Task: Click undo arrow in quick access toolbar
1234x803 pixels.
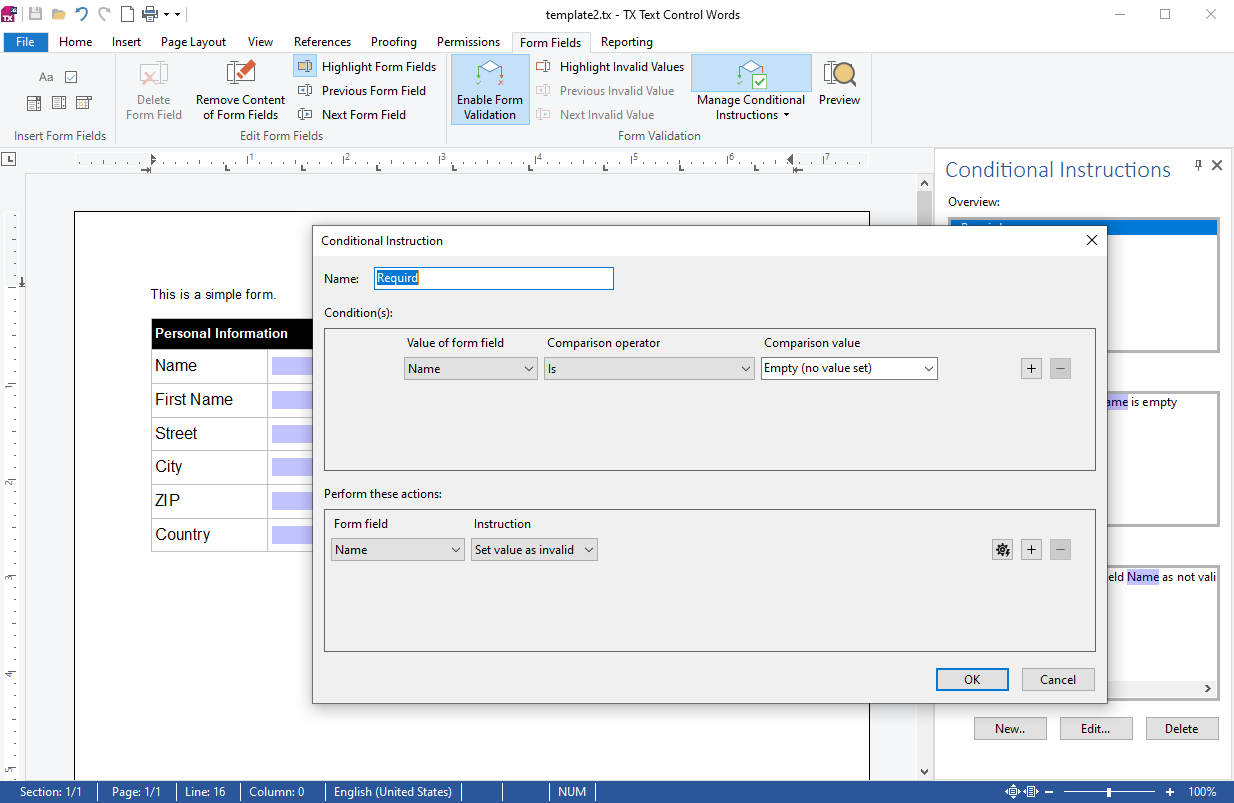Action: click(82, 14)
